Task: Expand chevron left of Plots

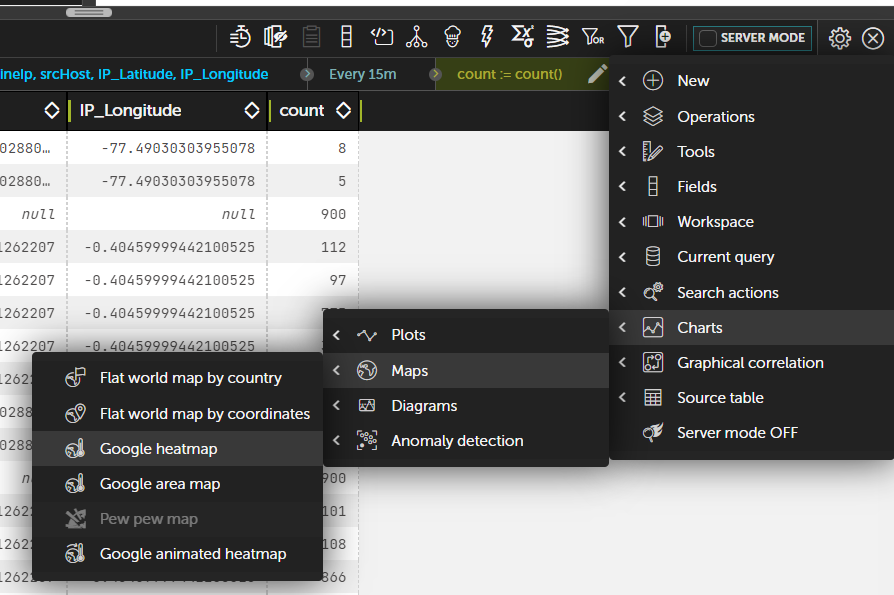Action: tap(336, 335)
